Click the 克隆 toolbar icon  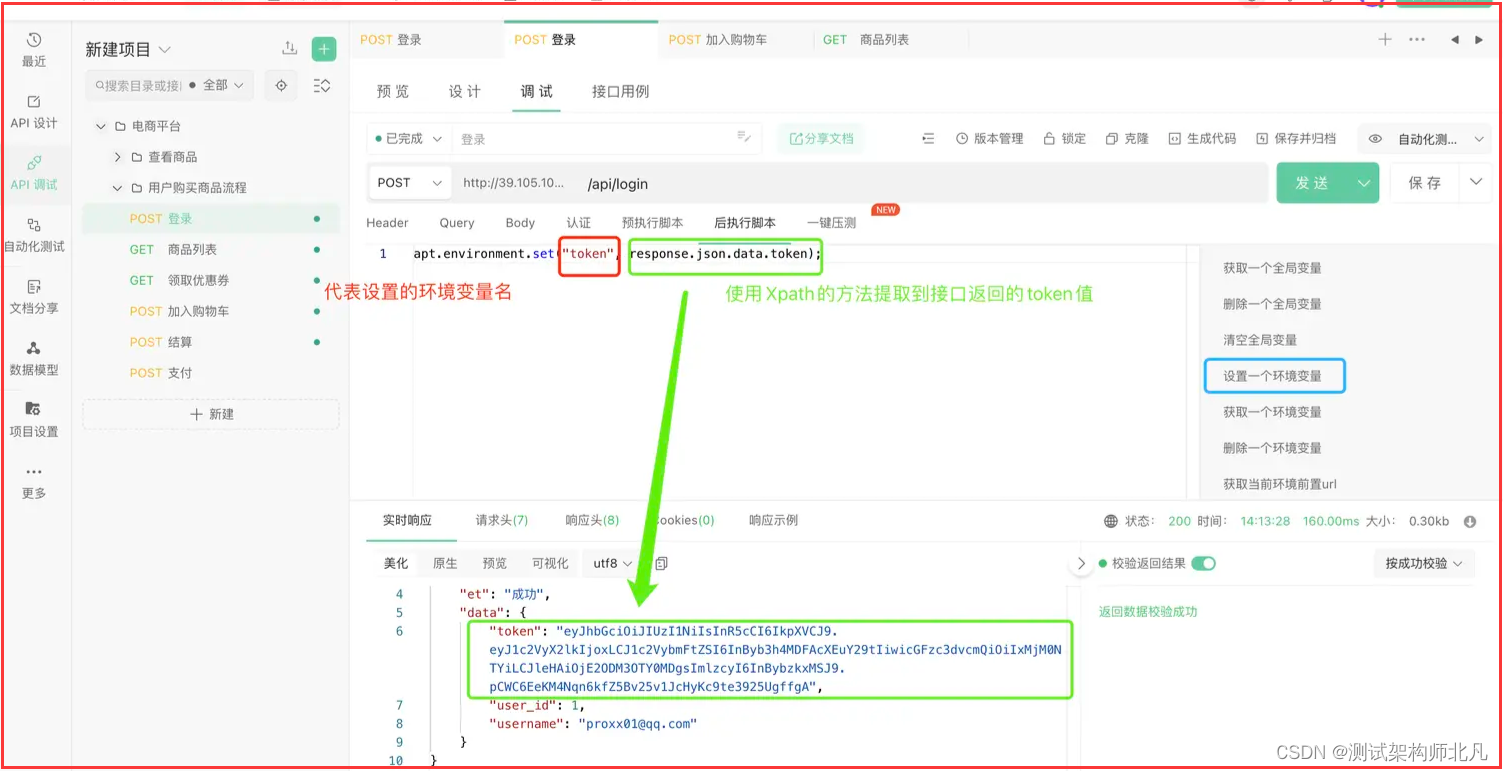[x=1127, y=138]
